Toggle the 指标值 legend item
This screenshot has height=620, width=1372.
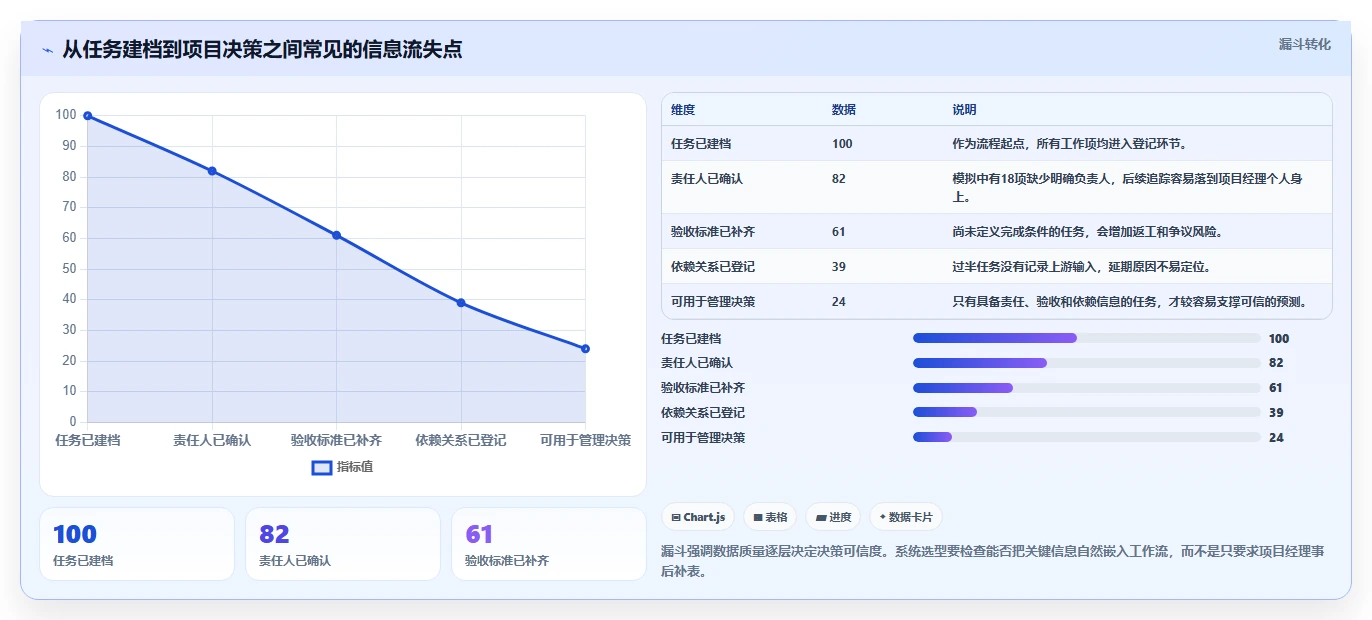342,467
